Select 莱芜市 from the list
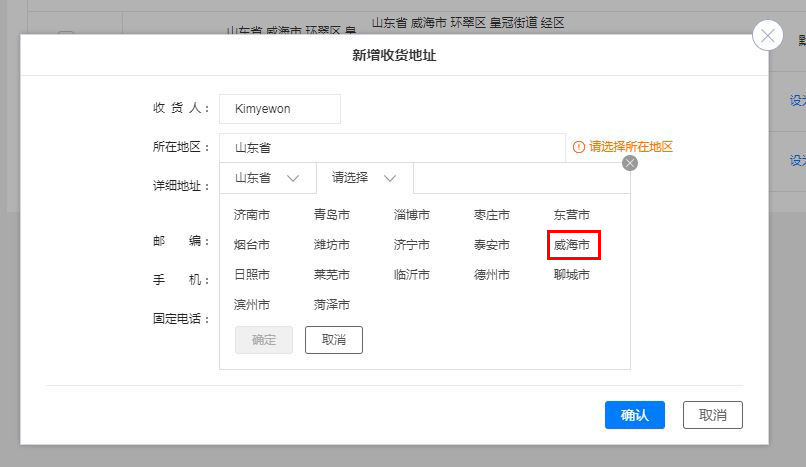The width and height of the screenshot is (806, 467). pos(332,275)
